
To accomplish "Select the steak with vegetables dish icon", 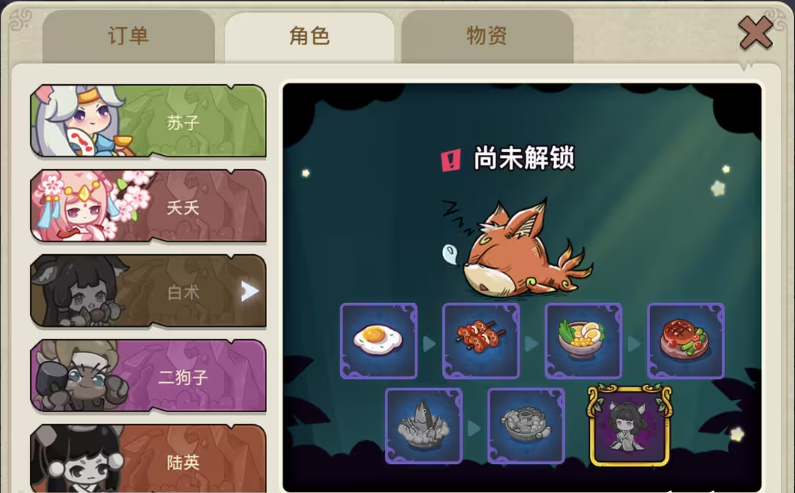I will click(686, 341).
